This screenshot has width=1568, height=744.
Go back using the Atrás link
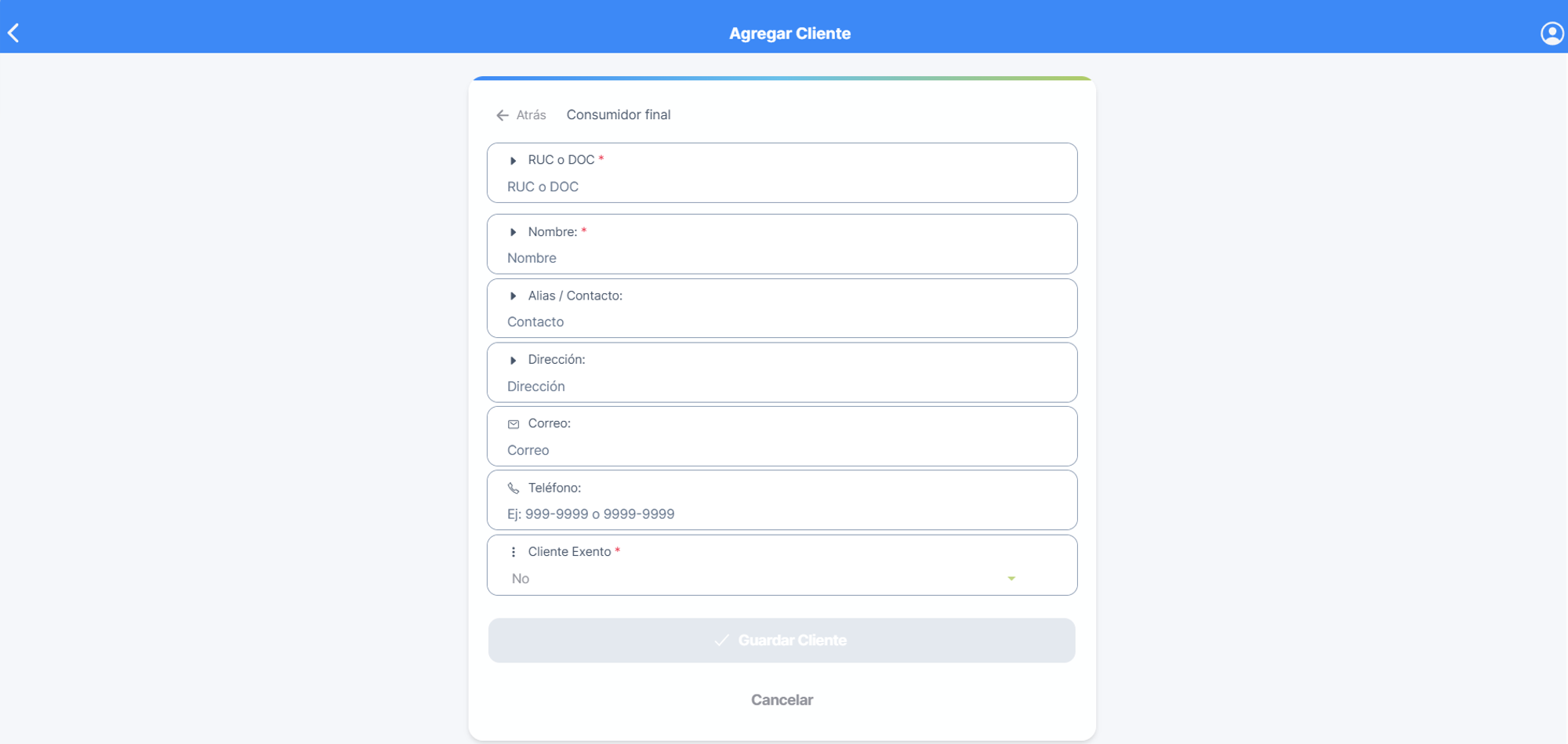coord(521,115)
